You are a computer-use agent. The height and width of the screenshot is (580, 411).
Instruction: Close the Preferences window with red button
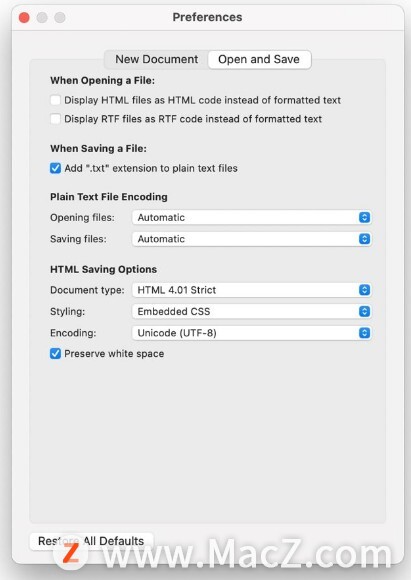point(24,17)
